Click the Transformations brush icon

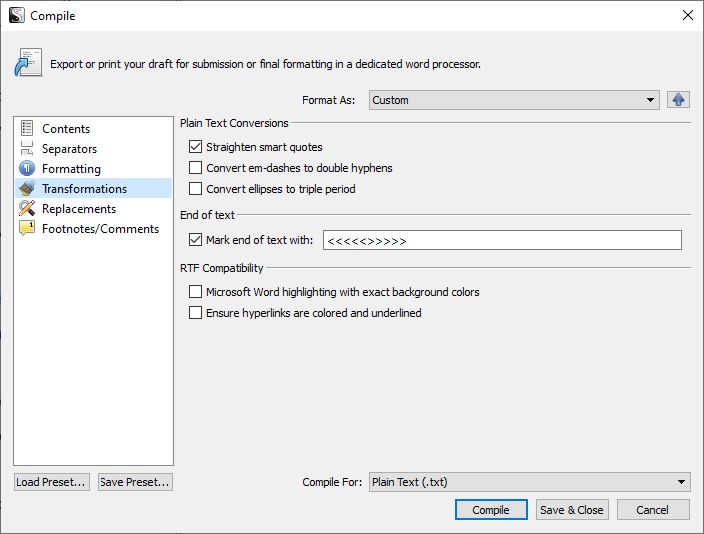(x=27, y=188)
